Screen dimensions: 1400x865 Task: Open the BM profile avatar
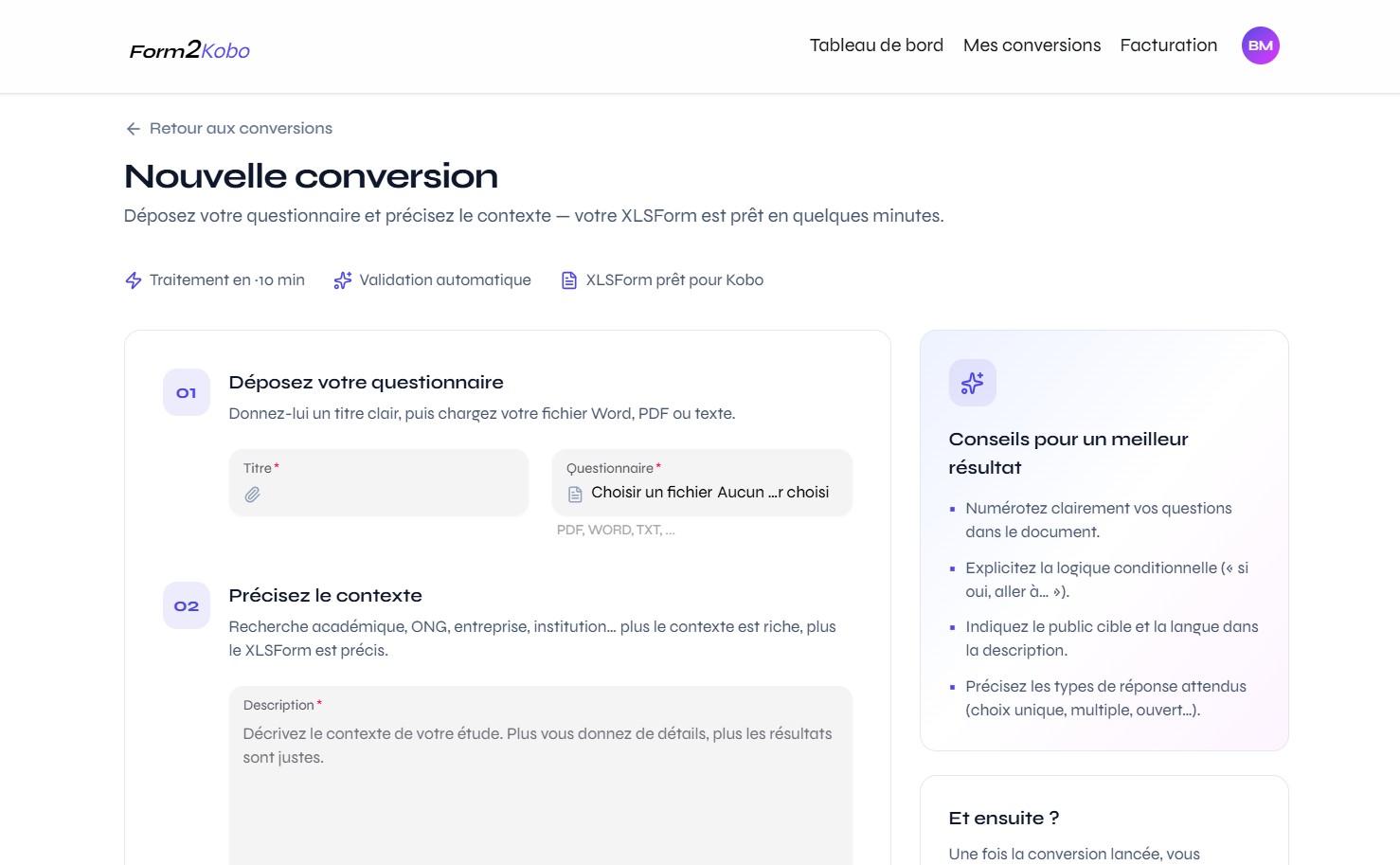click(x=1260, y=45)
